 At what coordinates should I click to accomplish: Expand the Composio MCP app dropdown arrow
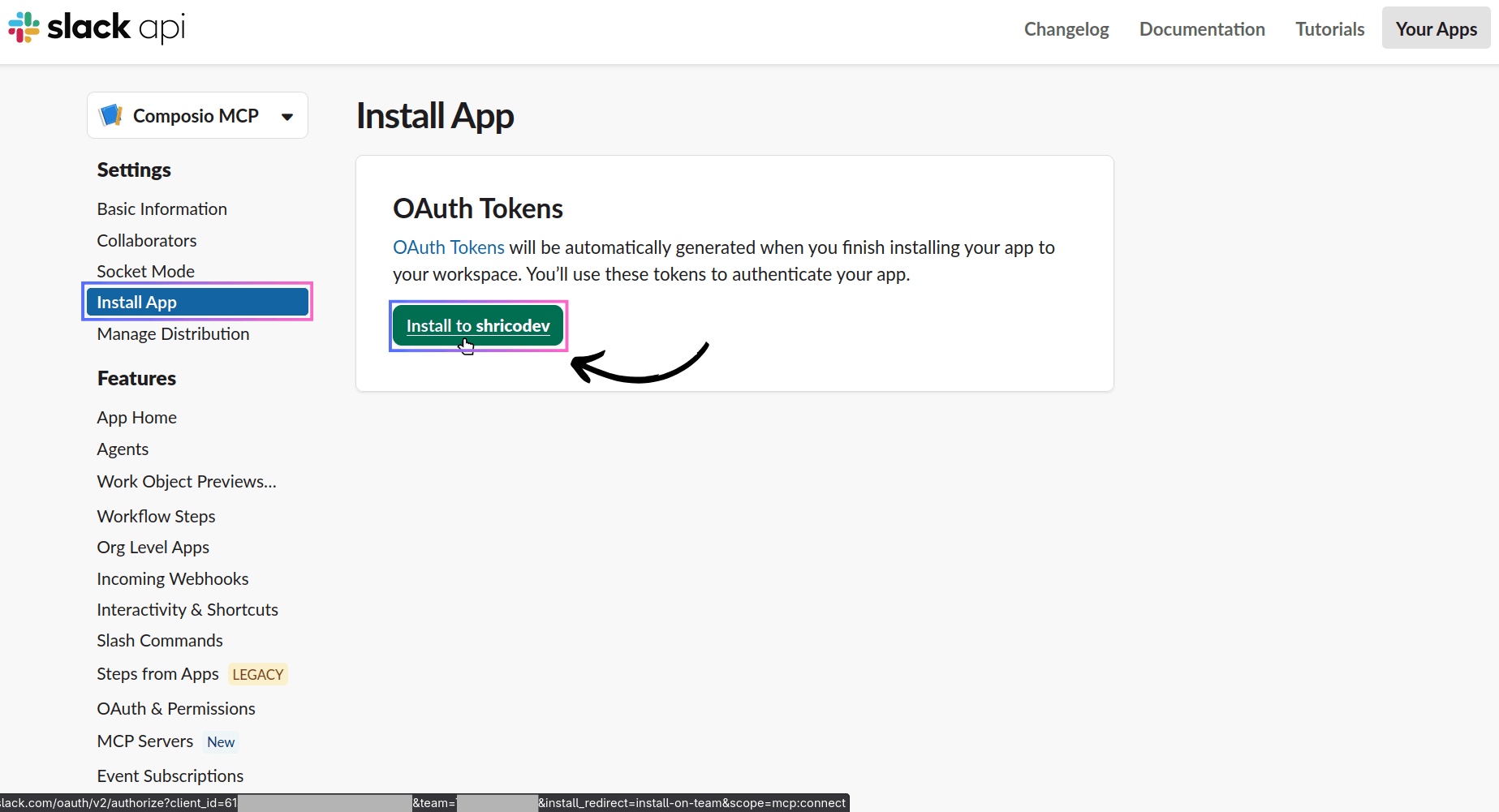click(286, 117)
